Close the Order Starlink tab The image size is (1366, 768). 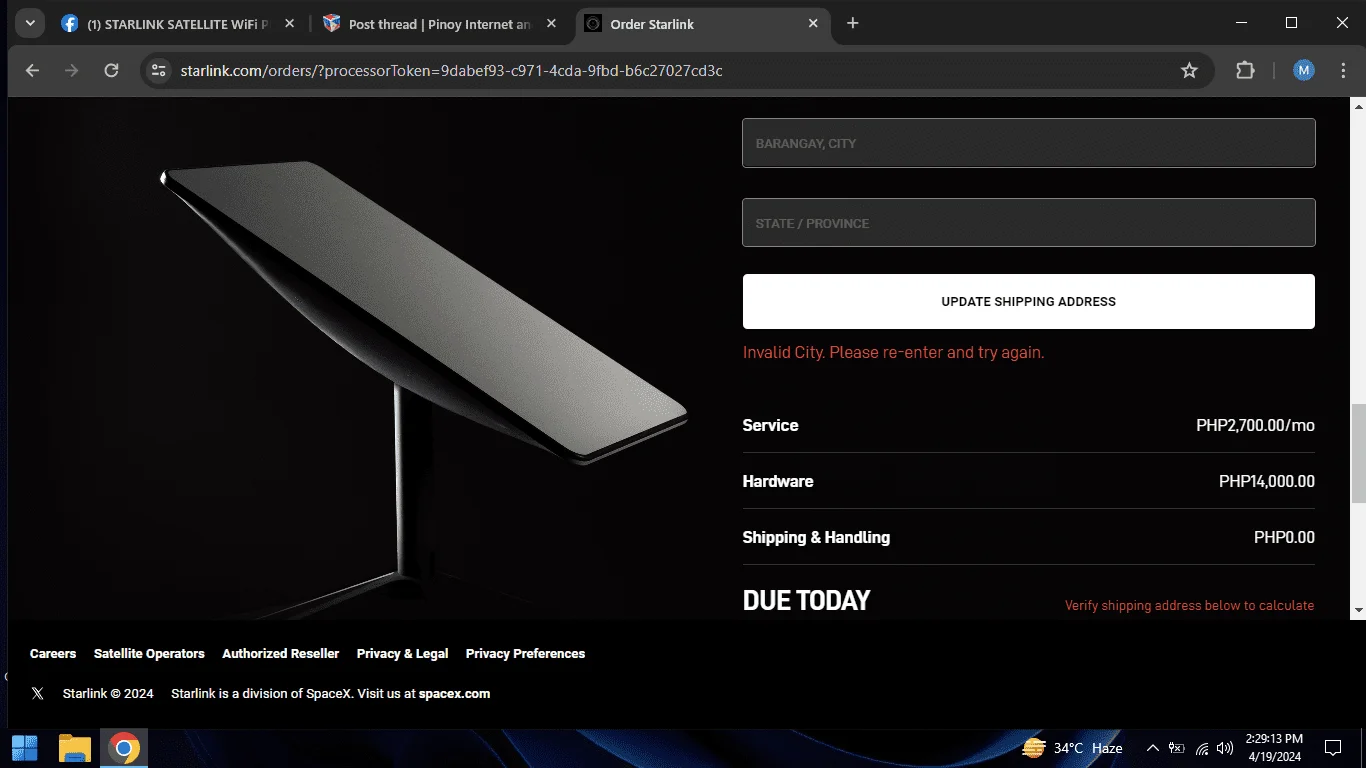pyautogui.click(x=813, y=23)
